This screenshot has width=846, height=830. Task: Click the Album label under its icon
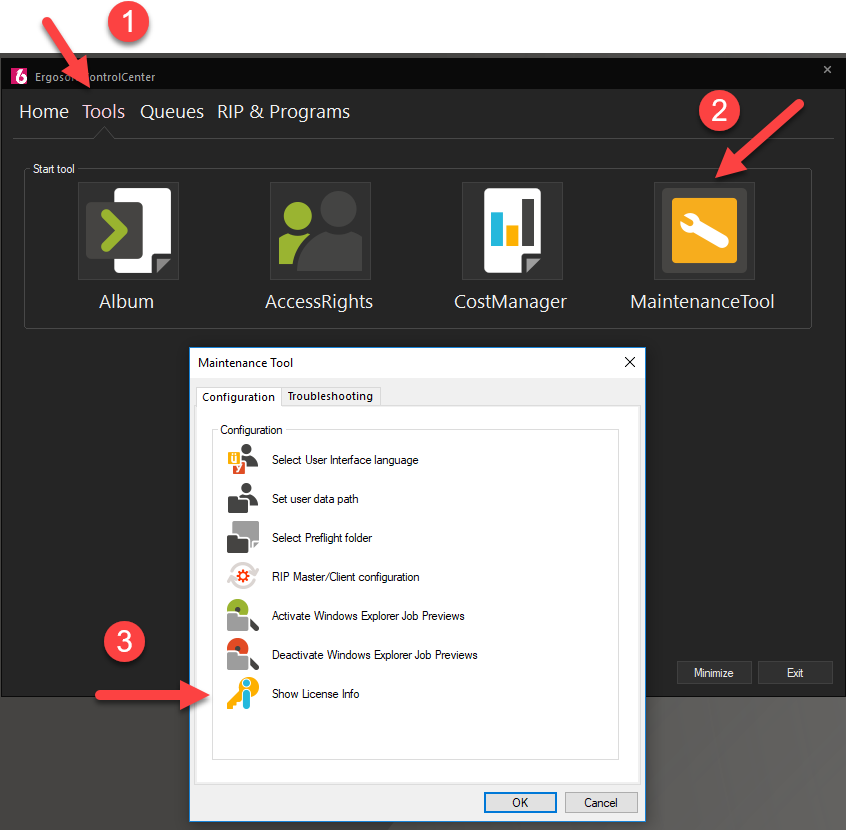[127, 302]
